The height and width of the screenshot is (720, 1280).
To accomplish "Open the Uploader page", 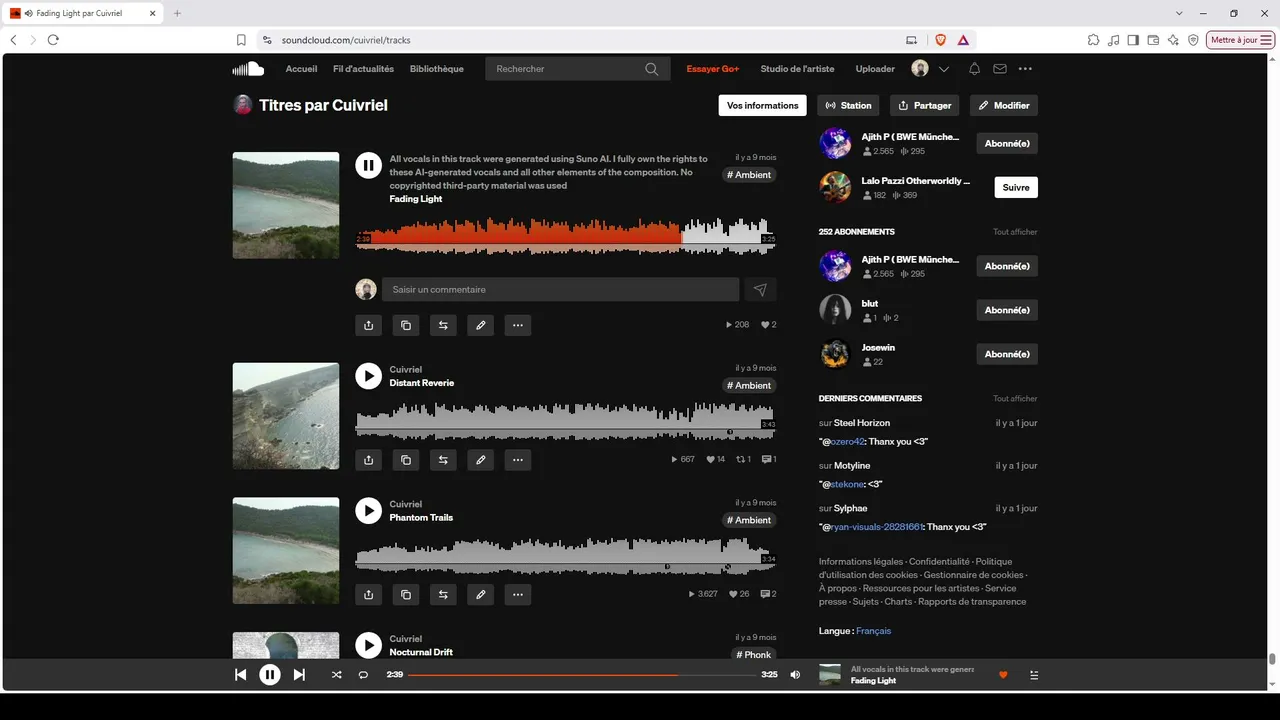I will (x=875, y=69).
